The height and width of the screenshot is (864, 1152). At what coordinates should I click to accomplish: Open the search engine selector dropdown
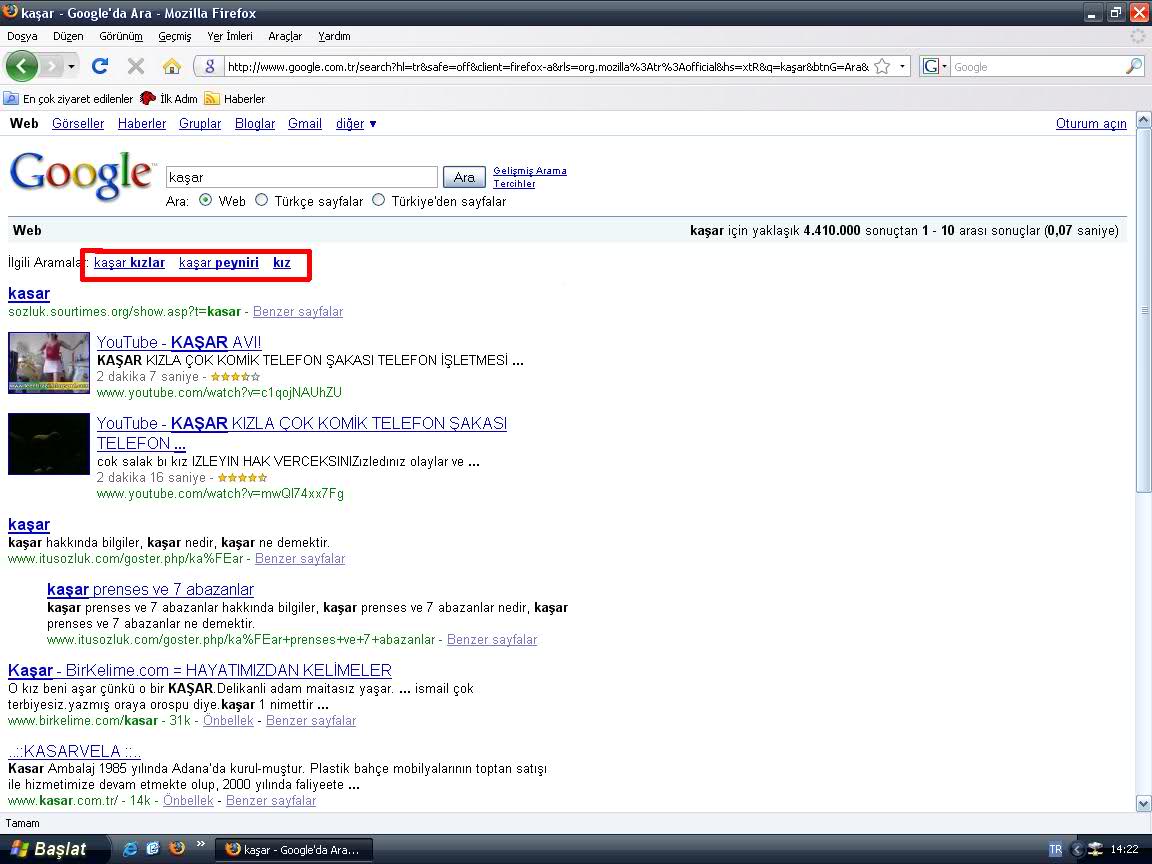935,67
